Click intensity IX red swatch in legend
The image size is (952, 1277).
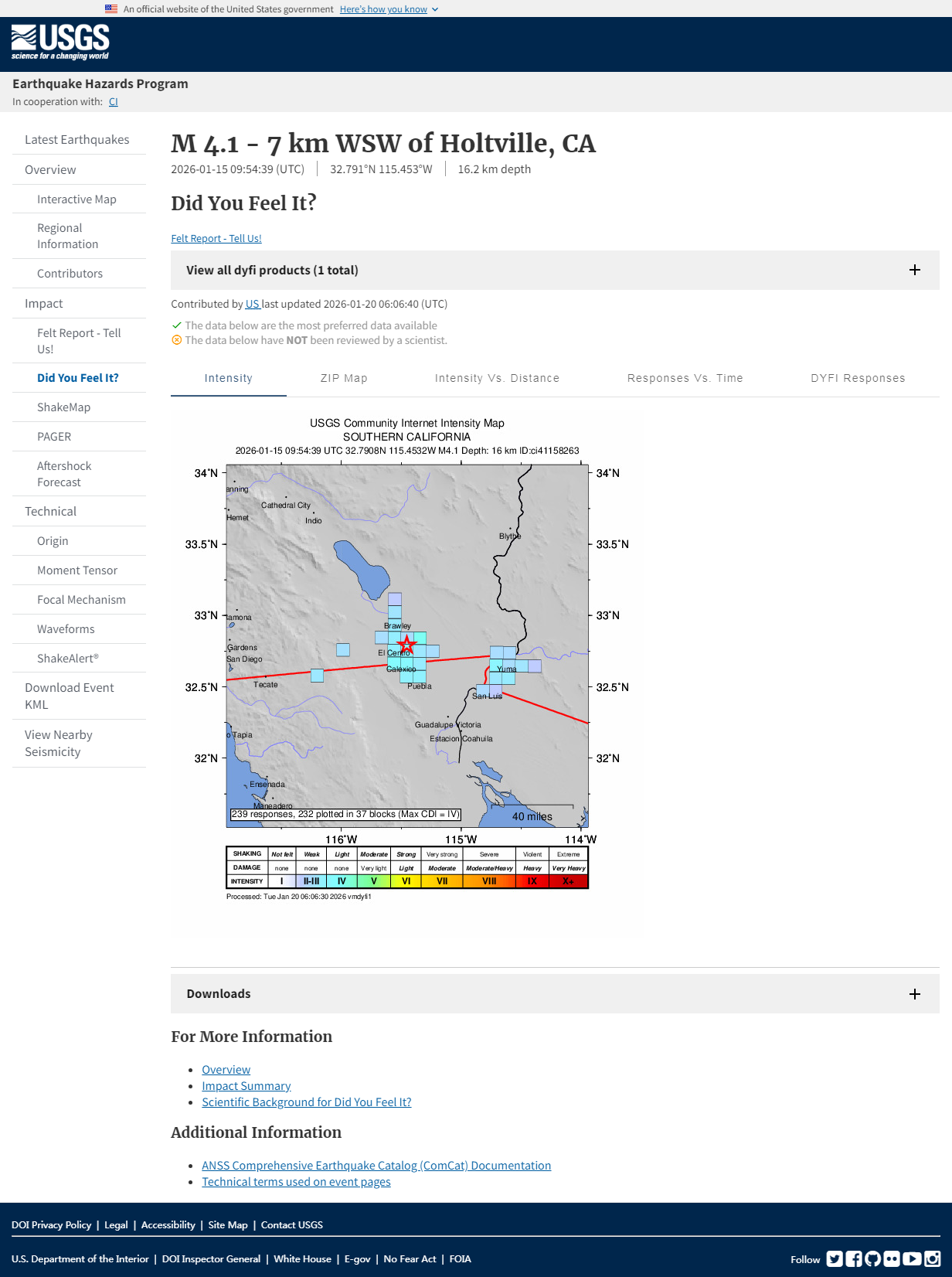(x=532, y=881)
